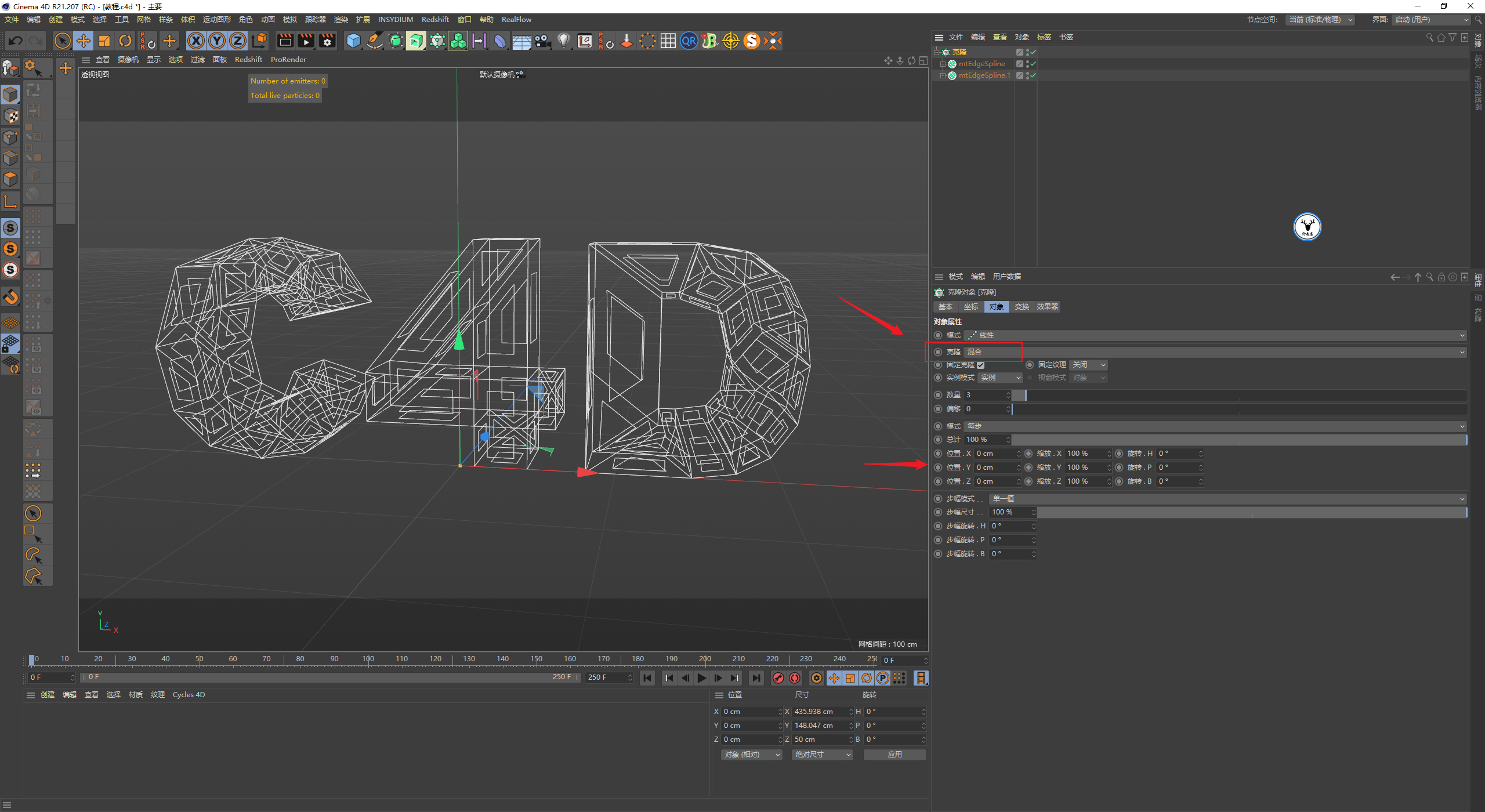Add a Camera object
Viewport: 1485px width, 812px height.
[x=542, y=41]
